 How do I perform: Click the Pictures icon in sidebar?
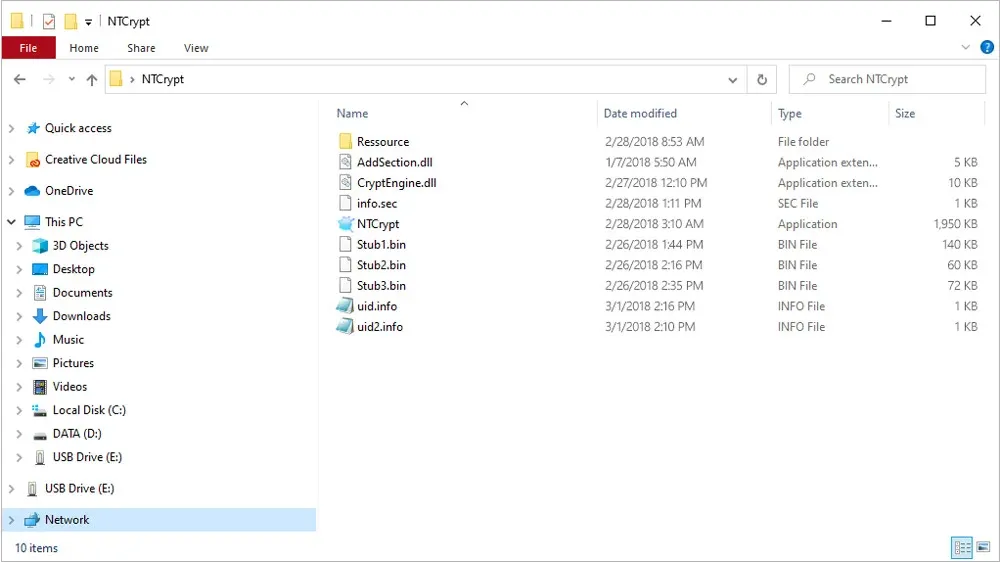pos(40,363)
